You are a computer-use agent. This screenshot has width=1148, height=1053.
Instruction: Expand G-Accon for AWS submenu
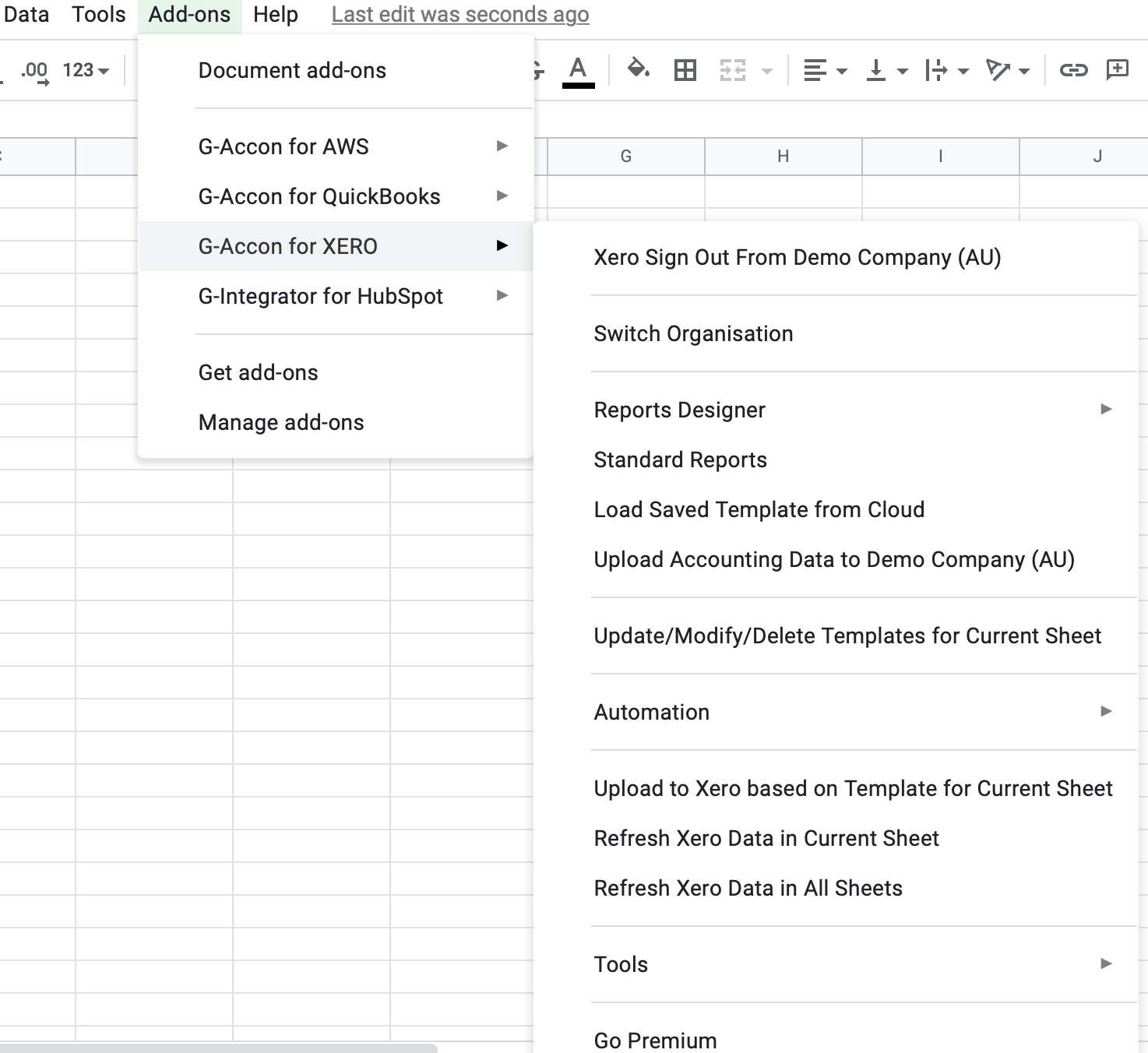click(x=336, y=146)
